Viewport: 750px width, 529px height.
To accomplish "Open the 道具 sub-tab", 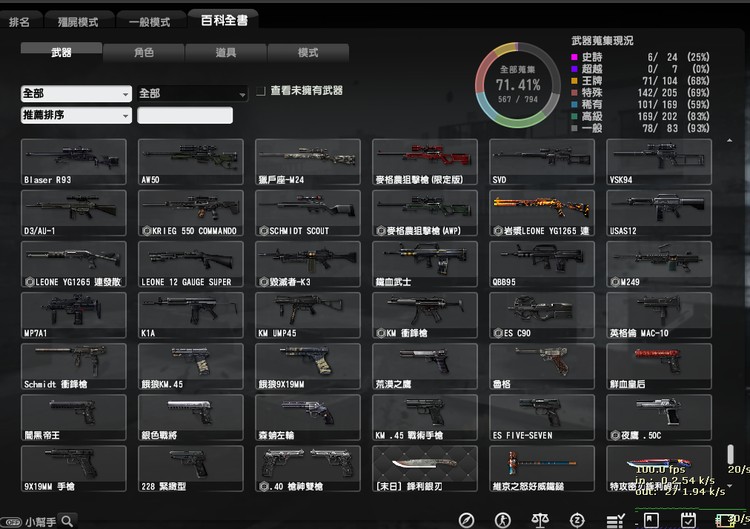I will coord(226,52).
